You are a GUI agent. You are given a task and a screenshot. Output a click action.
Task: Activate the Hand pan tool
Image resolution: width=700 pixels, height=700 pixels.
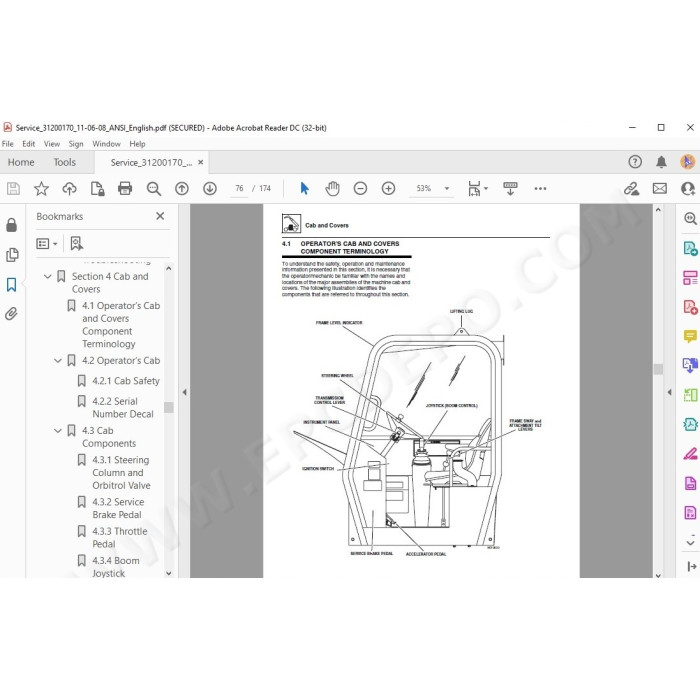(332, 188)
